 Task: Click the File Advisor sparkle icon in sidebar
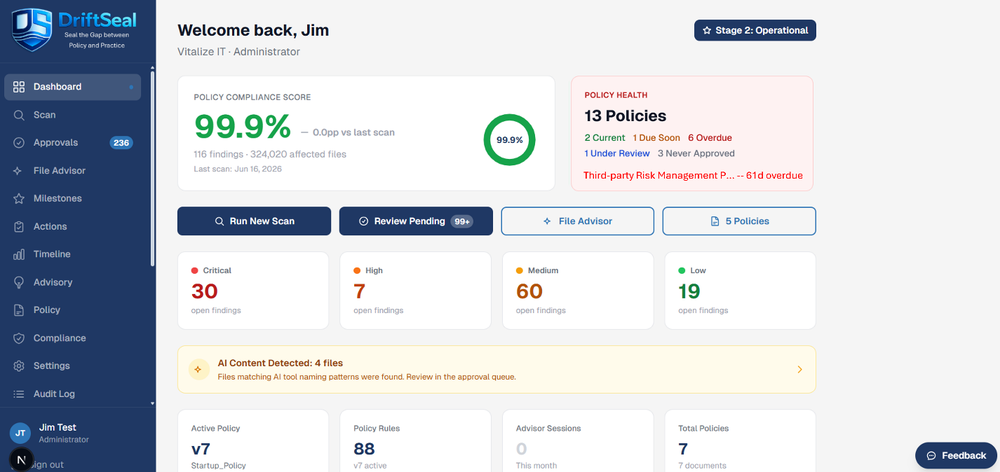[x=19, y=171]
